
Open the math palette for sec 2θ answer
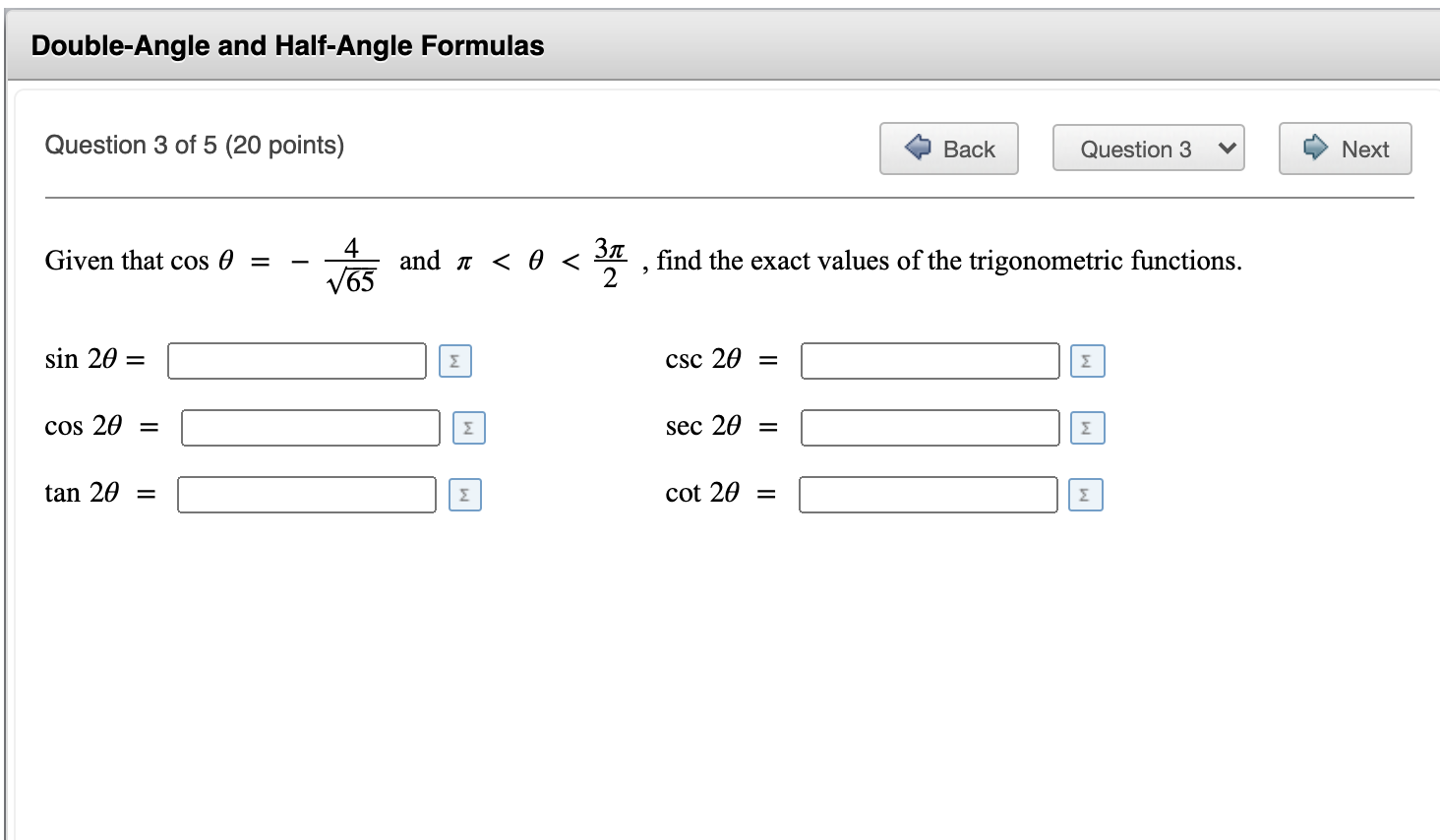(1086, 428)
